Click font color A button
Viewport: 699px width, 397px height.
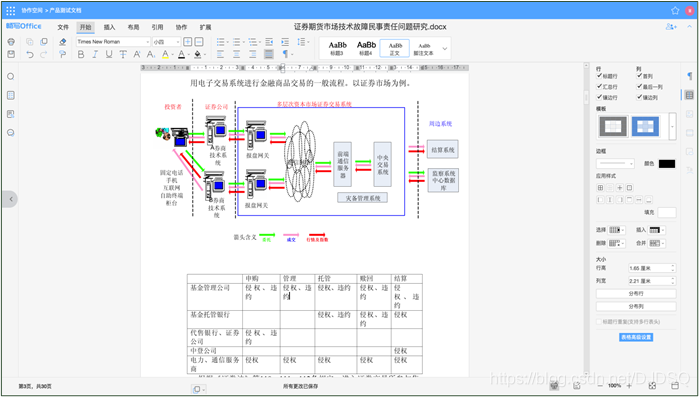click(x=181, y=54)
